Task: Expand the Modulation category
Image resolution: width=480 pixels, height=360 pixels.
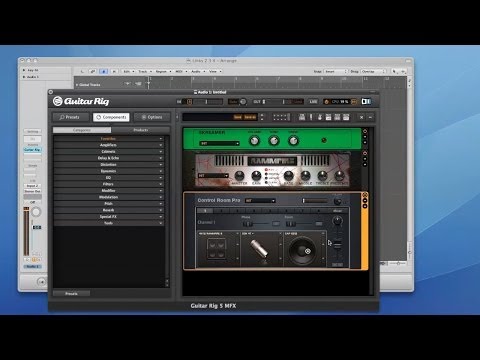Action: point(109,197)
